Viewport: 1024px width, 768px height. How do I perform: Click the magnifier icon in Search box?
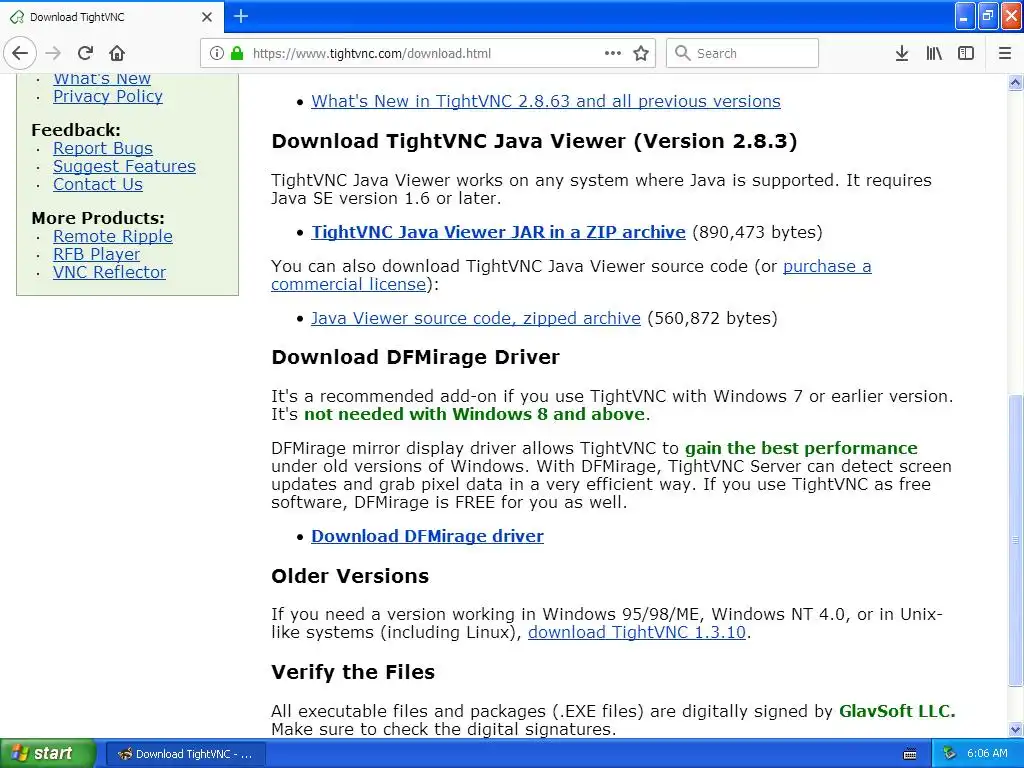[x=682, y=53]
